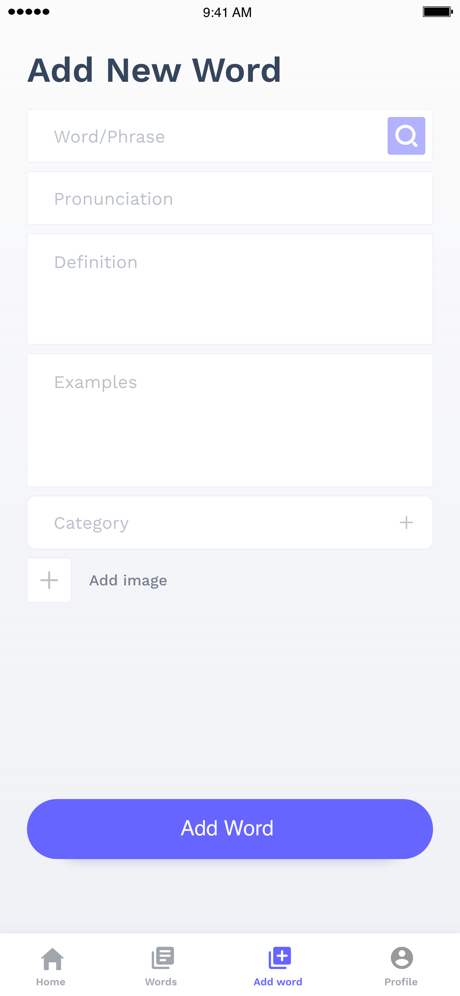Switch to the Words tab label
This screenshot has width=460, height=996.
161,981
